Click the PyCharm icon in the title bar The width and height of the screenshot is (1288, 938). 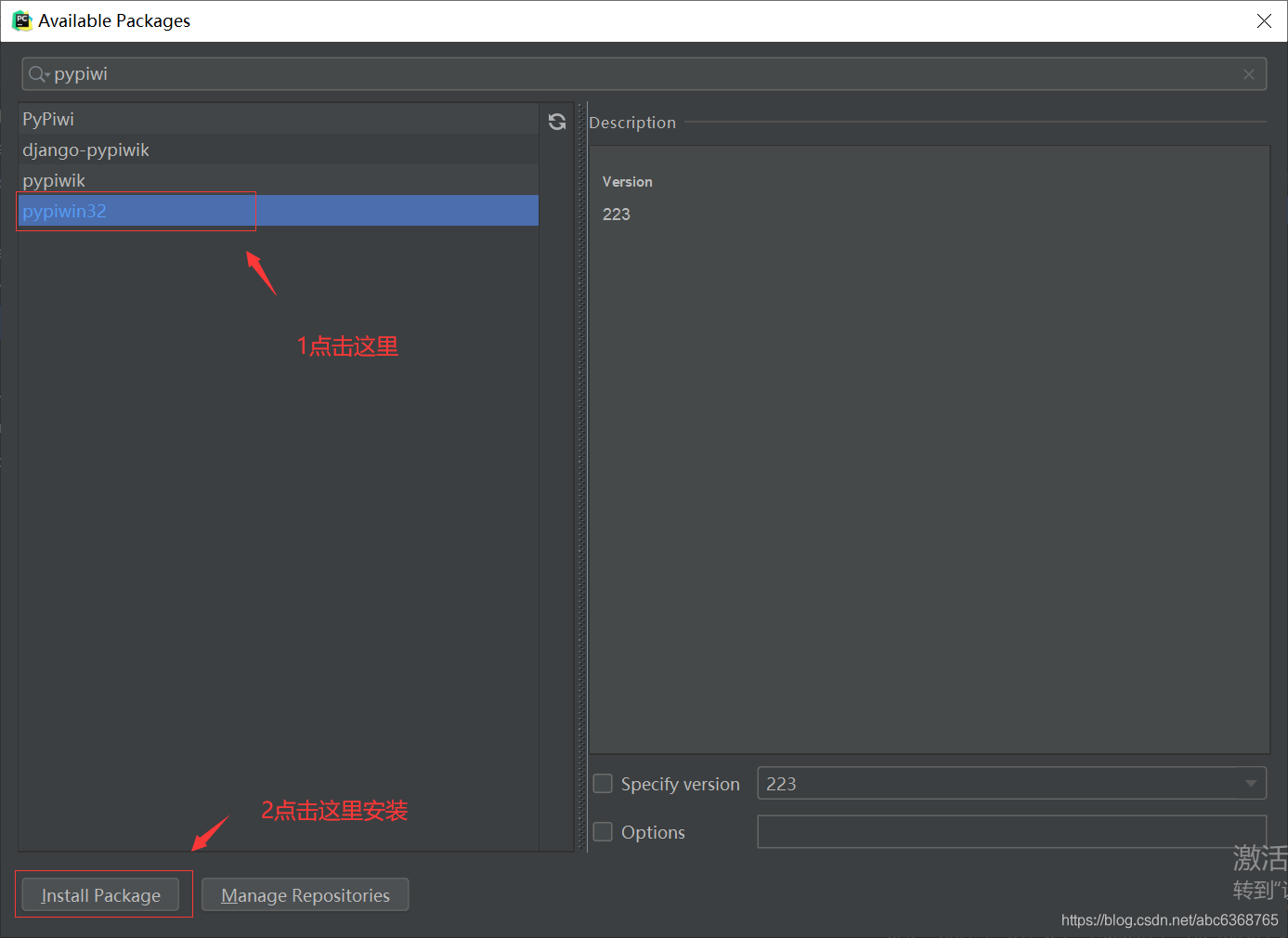click(21, 20)
